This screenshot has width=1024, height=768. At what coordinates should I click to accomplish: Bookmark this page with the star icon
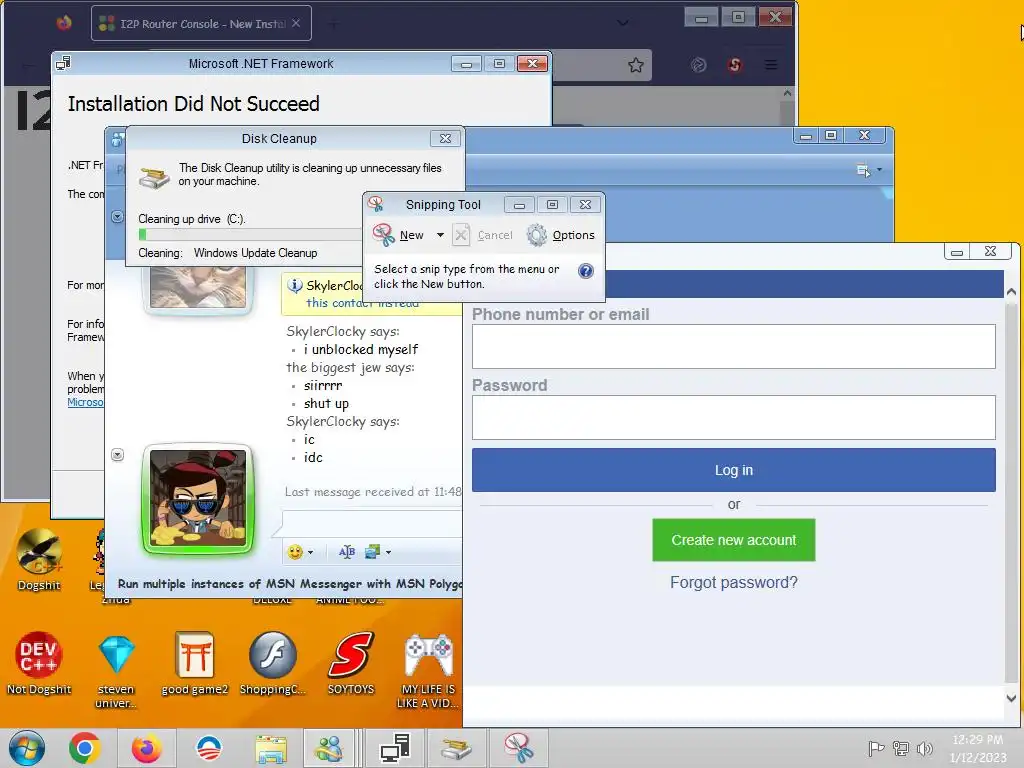pos(635,65)
